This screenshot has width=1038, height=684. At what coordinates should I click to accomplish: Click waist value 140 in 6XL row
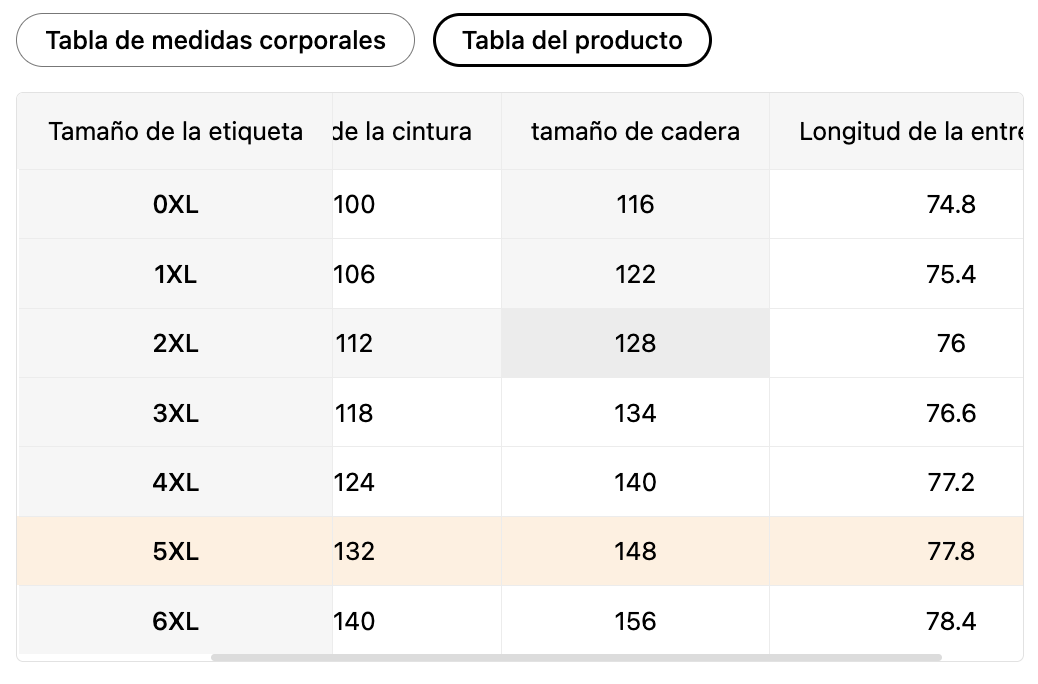coord(354,622)
